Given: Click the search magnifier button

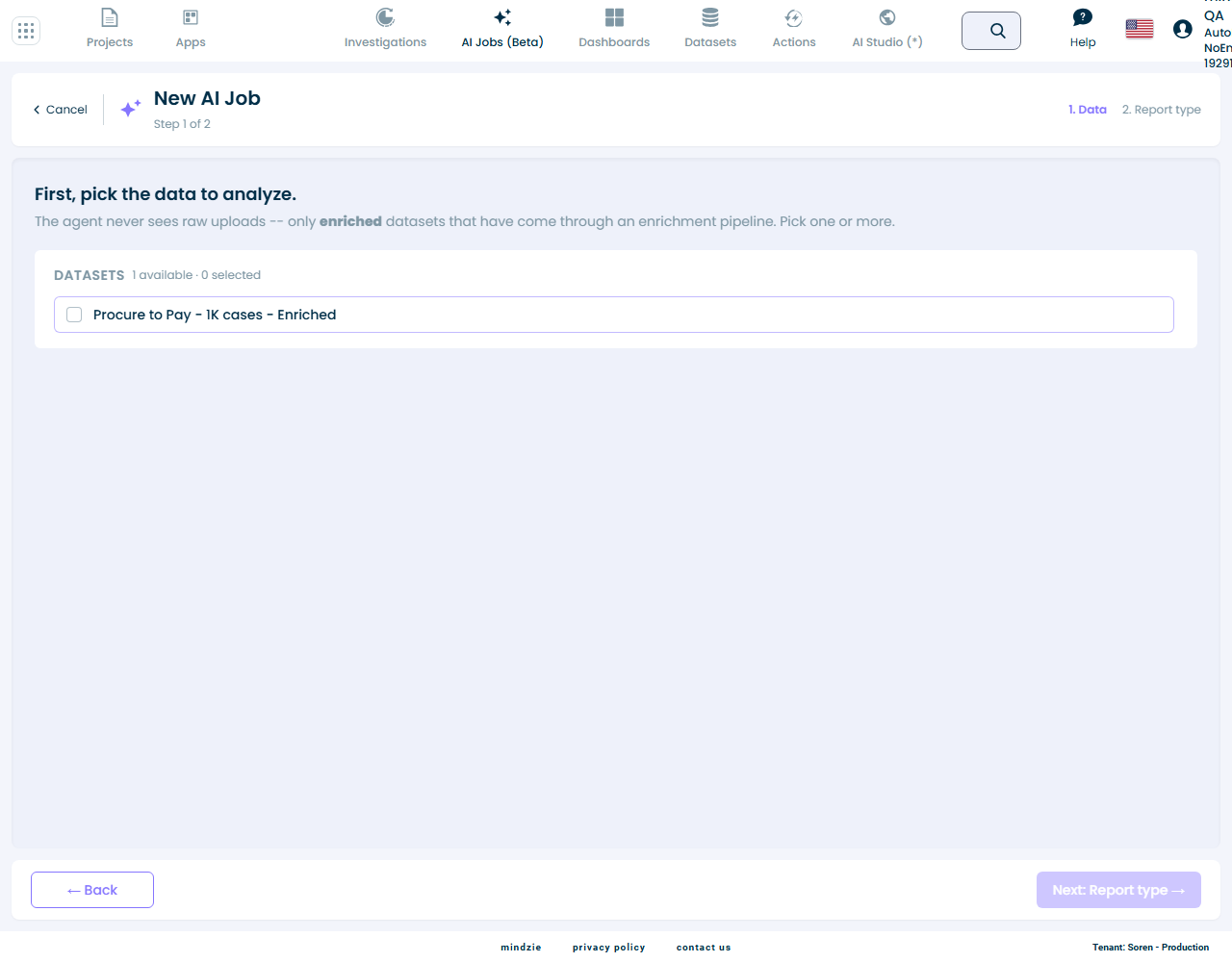Looking at the screenshot, I should point(991,31).
